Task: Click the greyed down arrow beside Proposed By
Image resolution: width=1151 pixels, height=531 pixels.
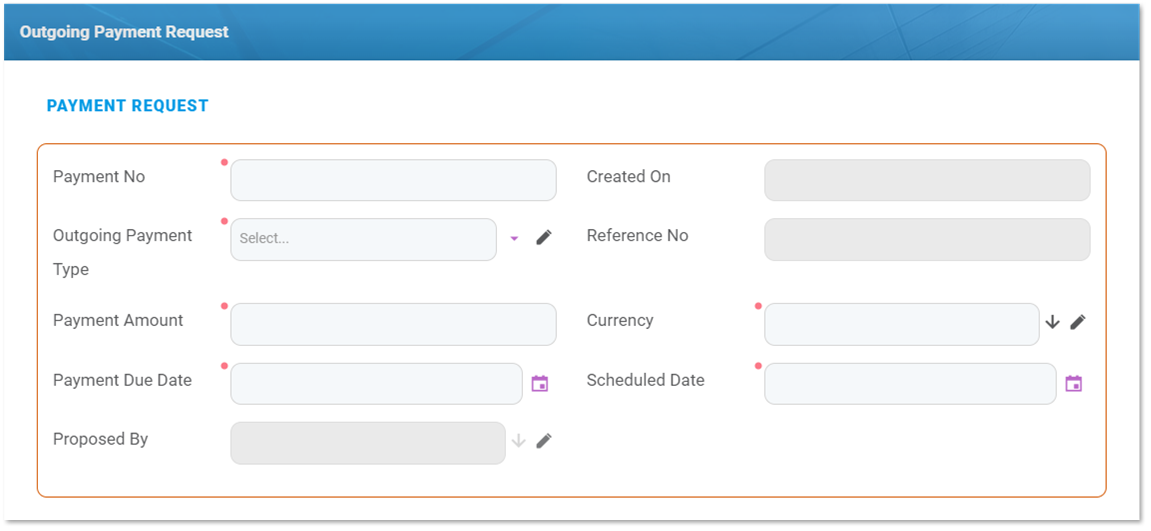Action: (518, 441)
